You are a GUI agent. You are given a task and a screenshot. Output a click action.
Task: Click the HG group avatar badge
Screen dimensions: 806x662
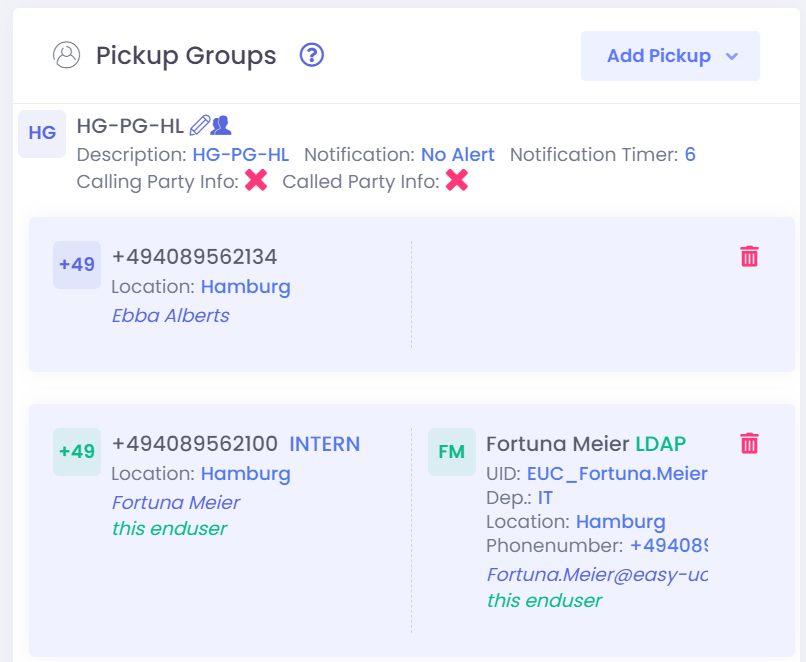click(42, 133)
